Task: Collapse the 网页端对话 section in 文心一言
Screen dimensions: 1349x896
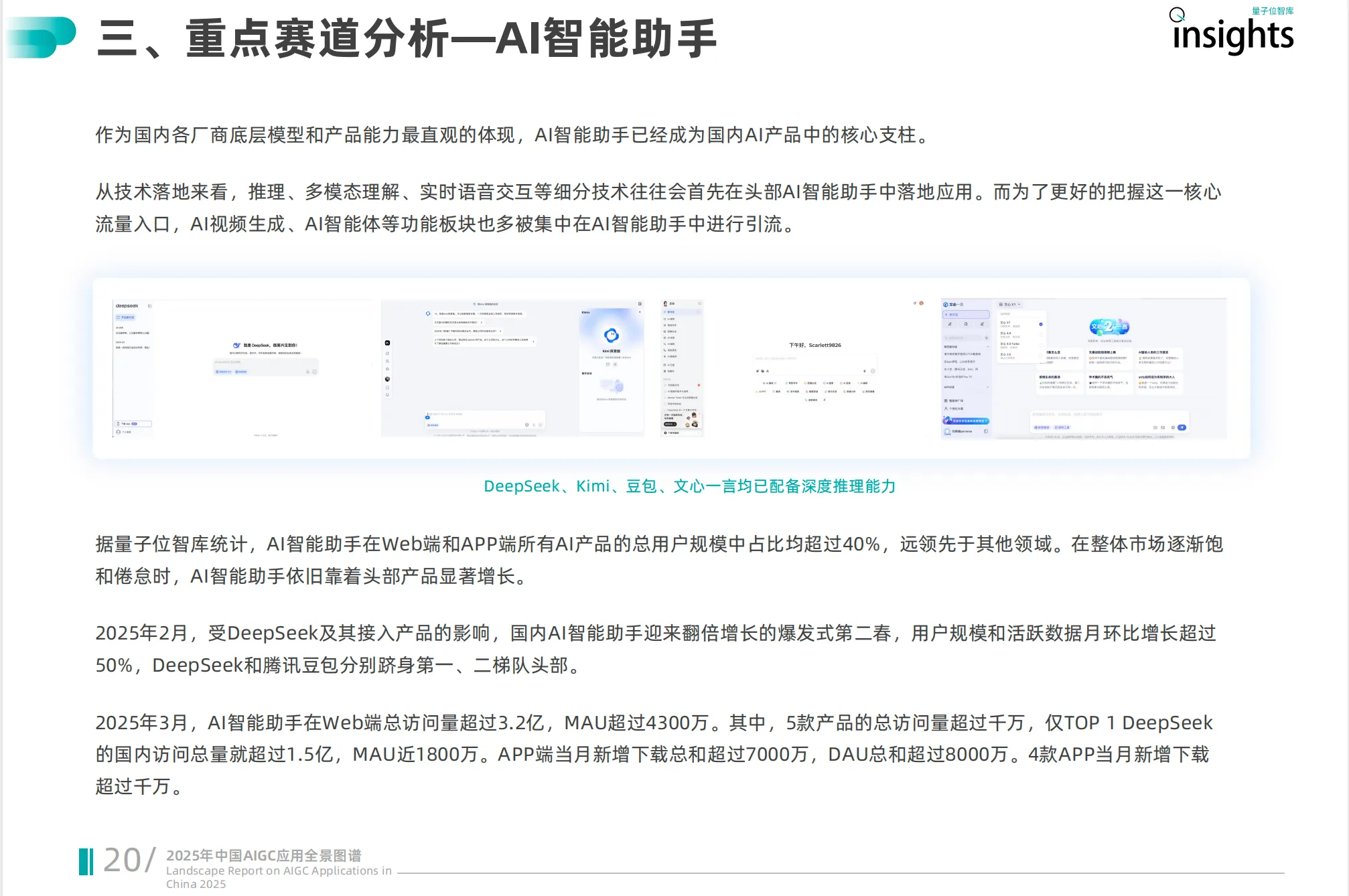Action: tap(987, 347)
